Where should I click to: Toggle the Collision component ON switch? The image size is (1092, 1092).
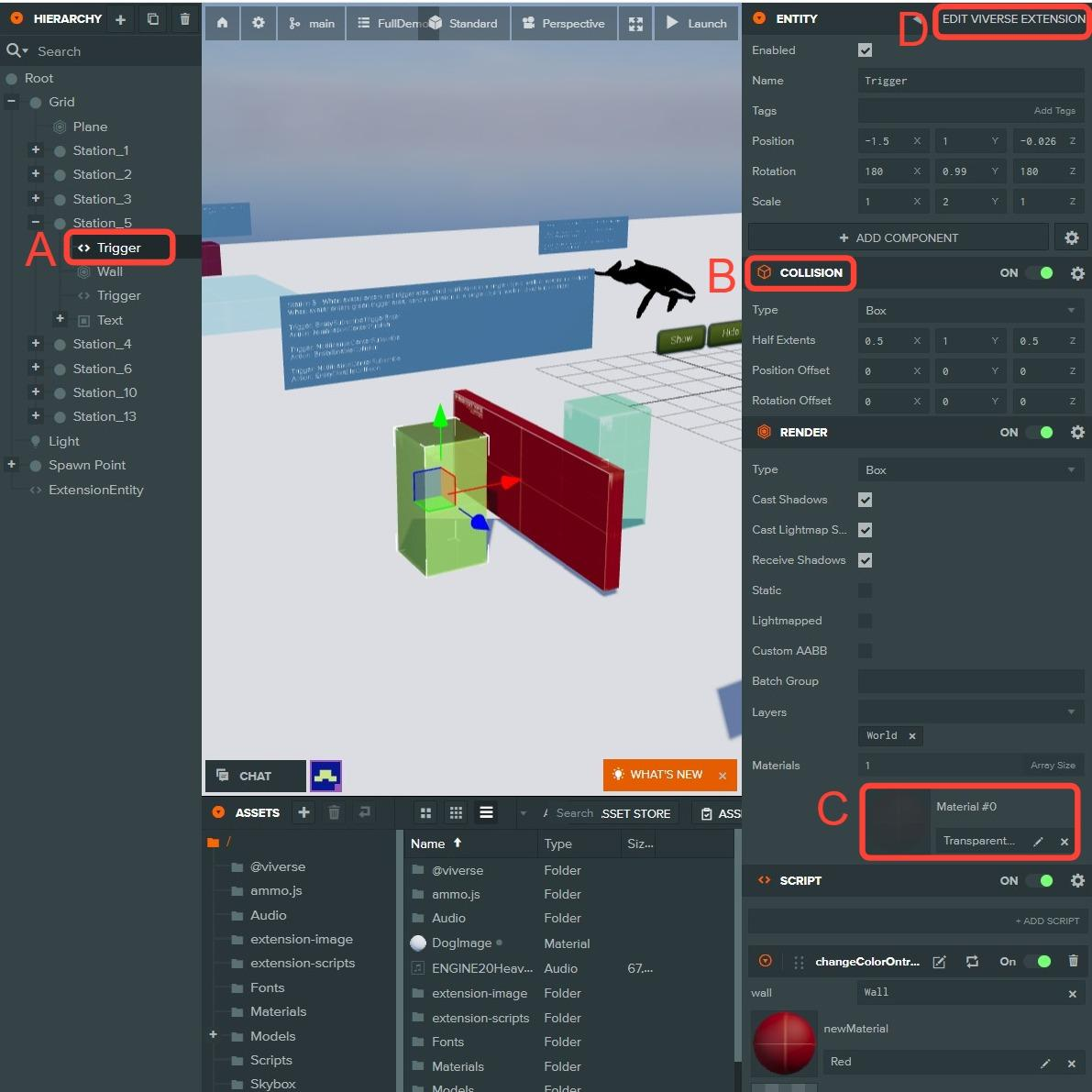[1041, 273]
